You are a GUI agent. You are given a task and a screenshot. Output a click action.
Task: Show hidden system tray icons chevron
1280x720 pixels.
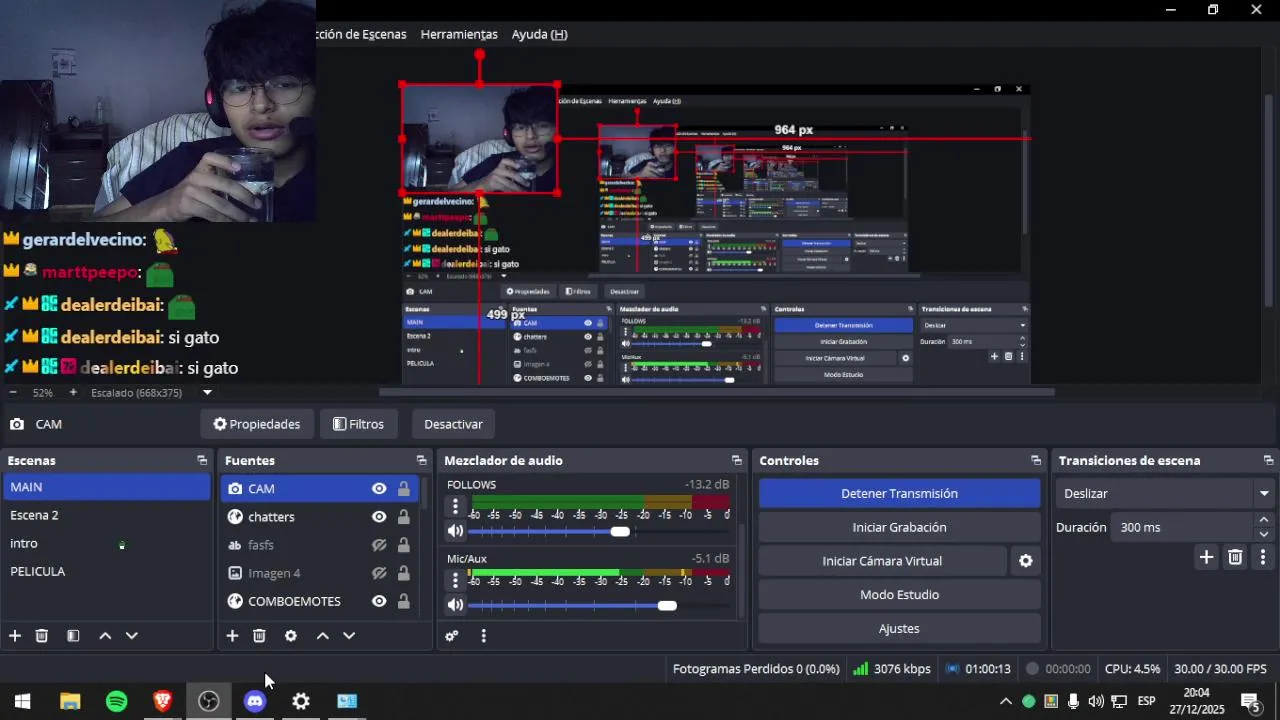tap(1005, 701)
